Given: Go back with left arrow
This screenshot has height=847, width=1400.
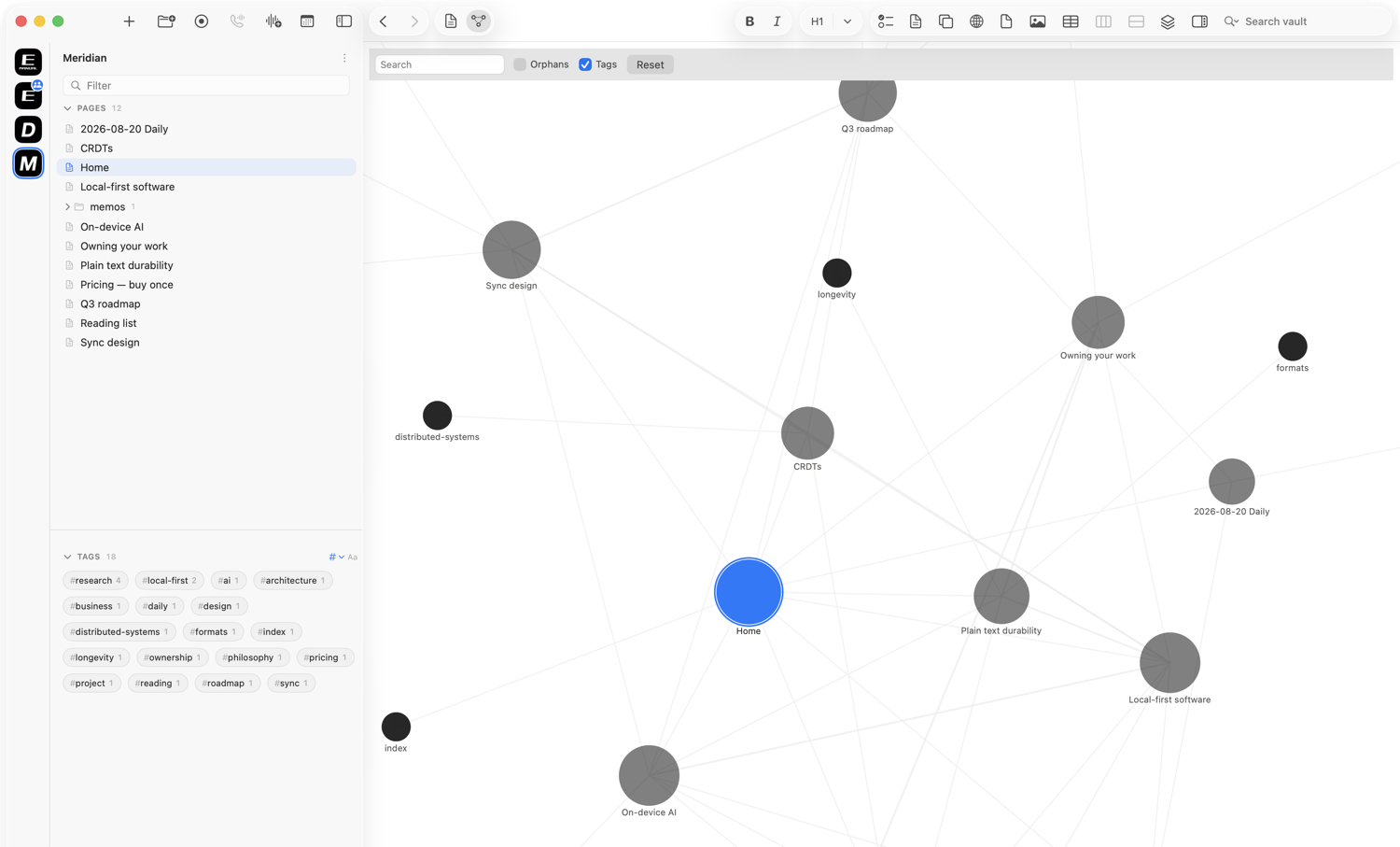Looking at the screenshot, I should [x=384, y=21].
